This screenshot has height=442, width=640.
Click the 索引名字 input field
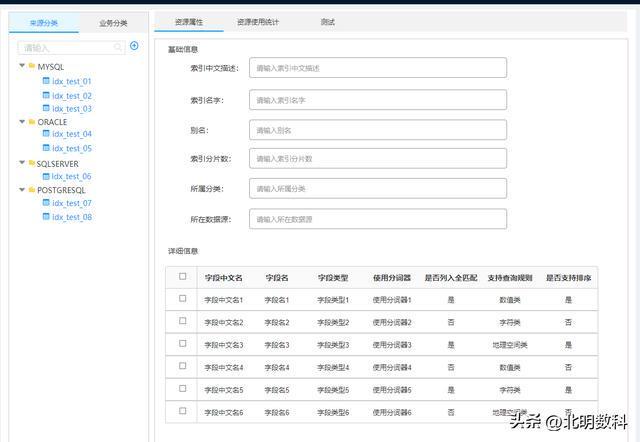[x=378, y=100]
